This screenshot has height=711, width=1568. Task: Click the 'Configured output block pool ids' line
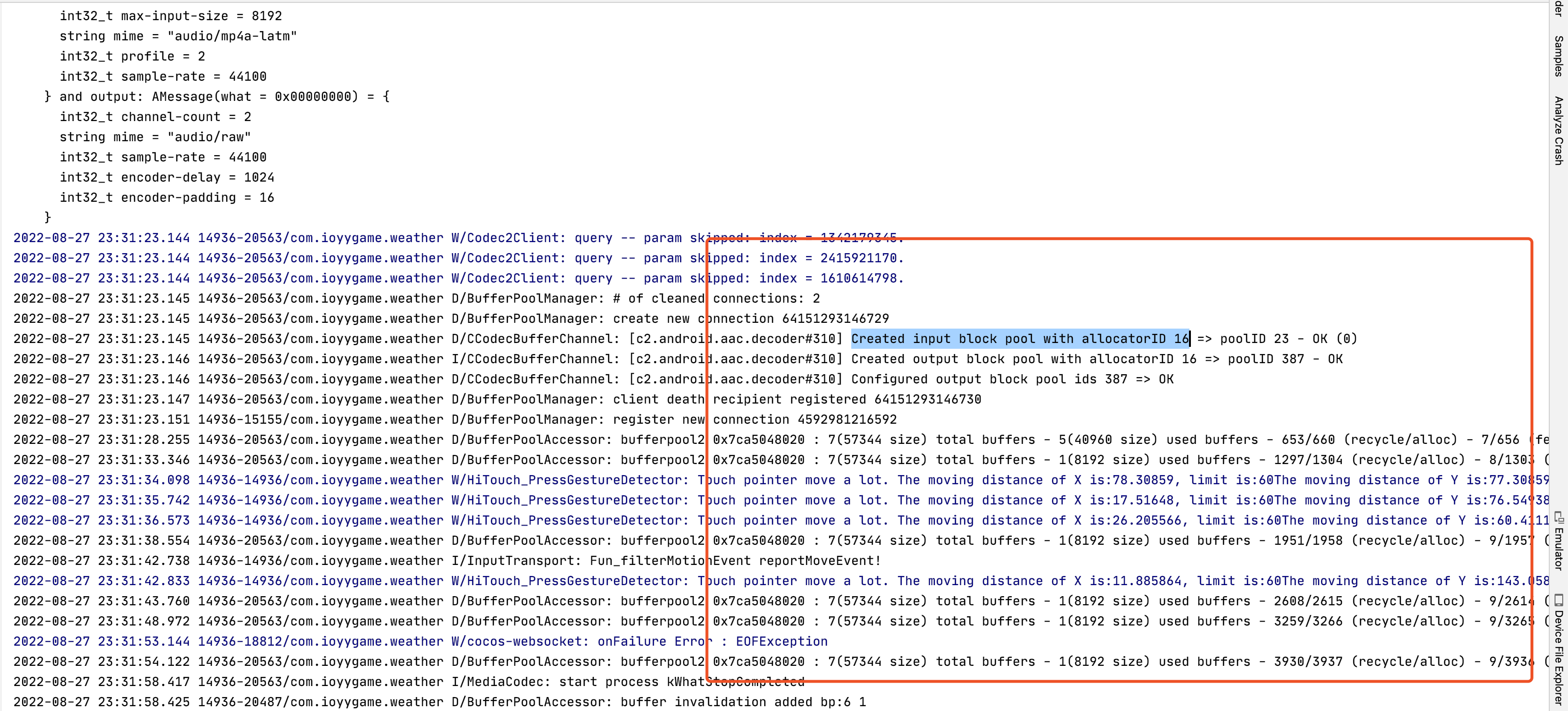click(1010, 379)
